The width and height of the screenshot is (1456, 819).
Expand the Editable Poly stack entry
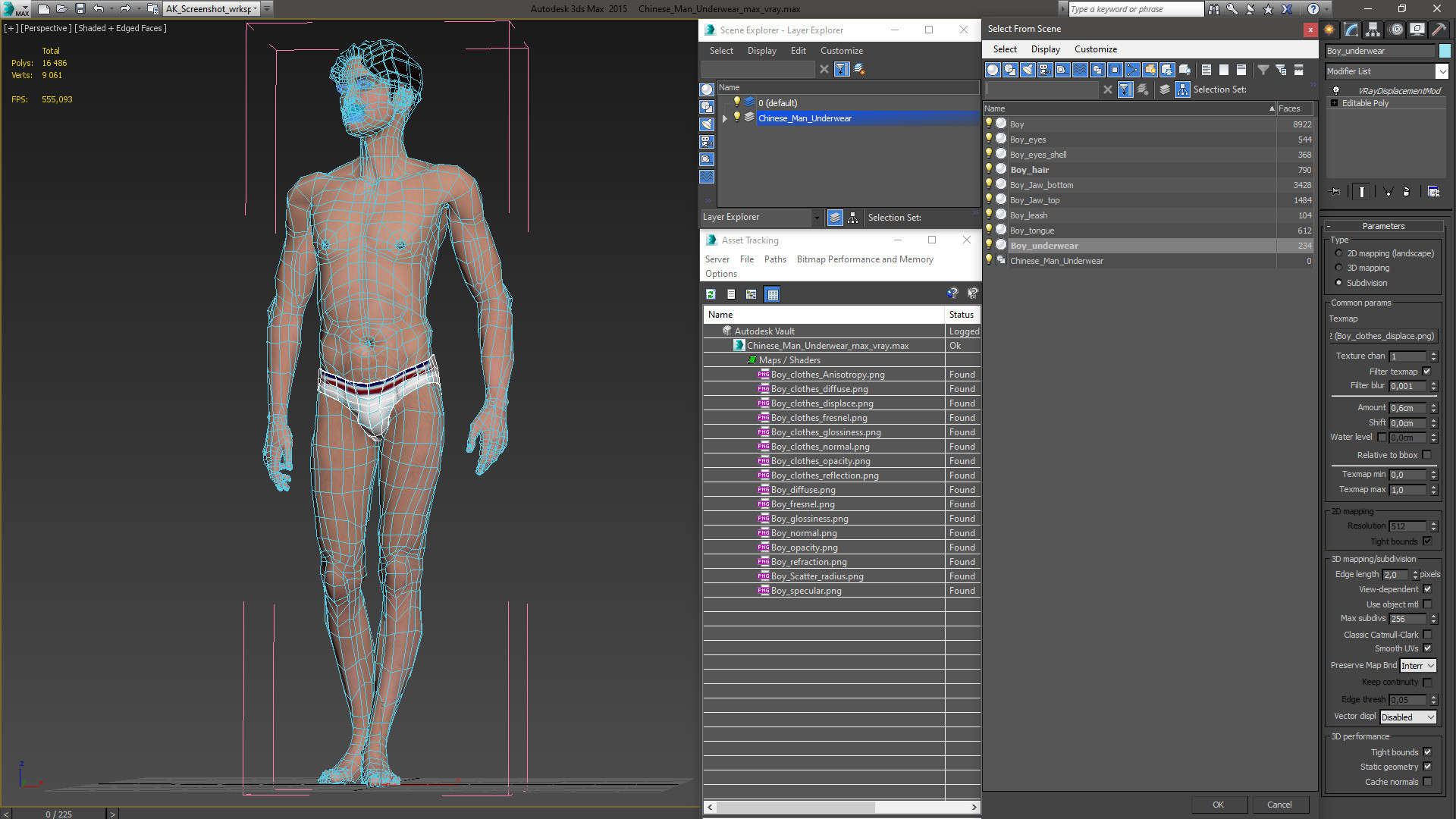click(x=1334, y=103)
